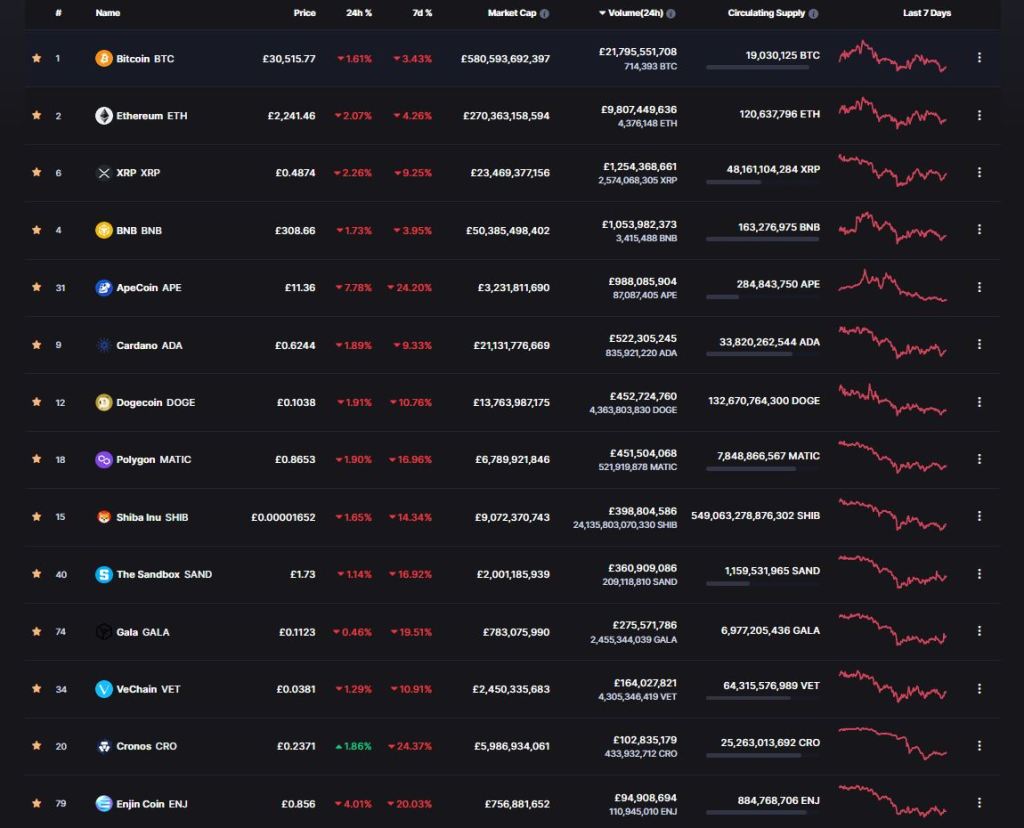Viewport: 1024px width, 828px height.
Task: Click the Bitcoin last 7 days sparkline chart
Action: tap(892, 56)
